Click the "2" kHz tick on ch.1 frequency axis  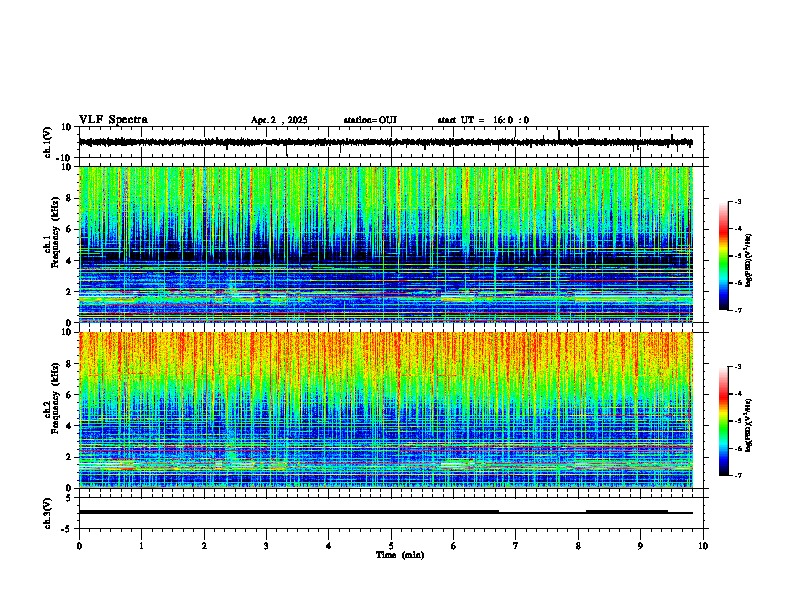coord(69,291)
